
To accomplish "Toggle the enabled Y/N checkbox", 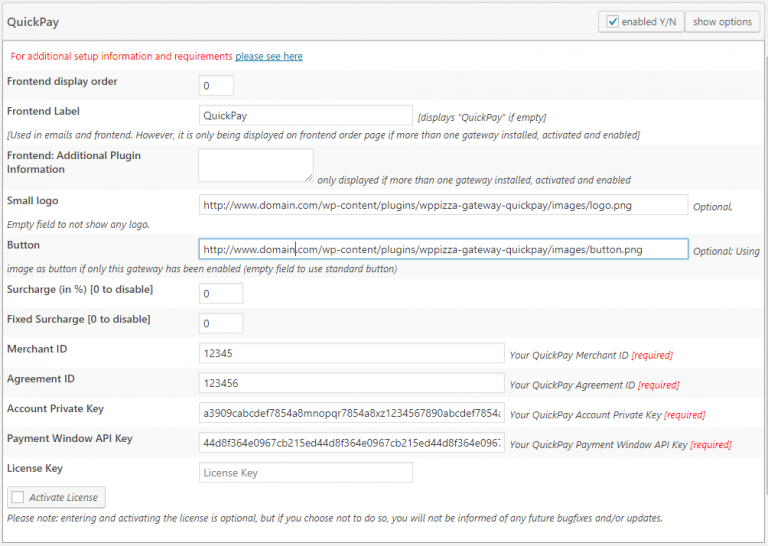I will 611,22.
